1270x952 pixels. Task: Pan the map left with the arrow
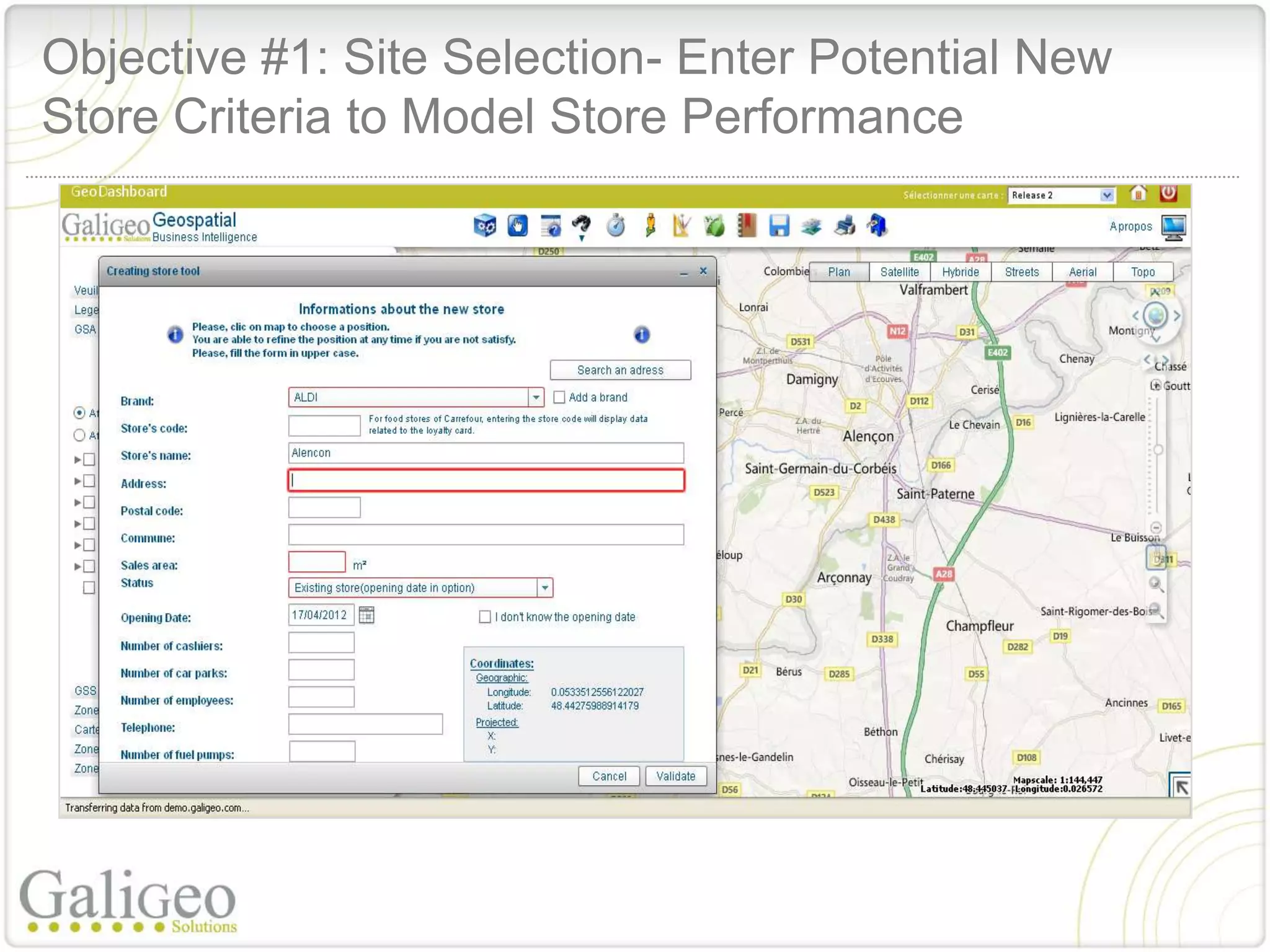click(x=1136, y=315)
